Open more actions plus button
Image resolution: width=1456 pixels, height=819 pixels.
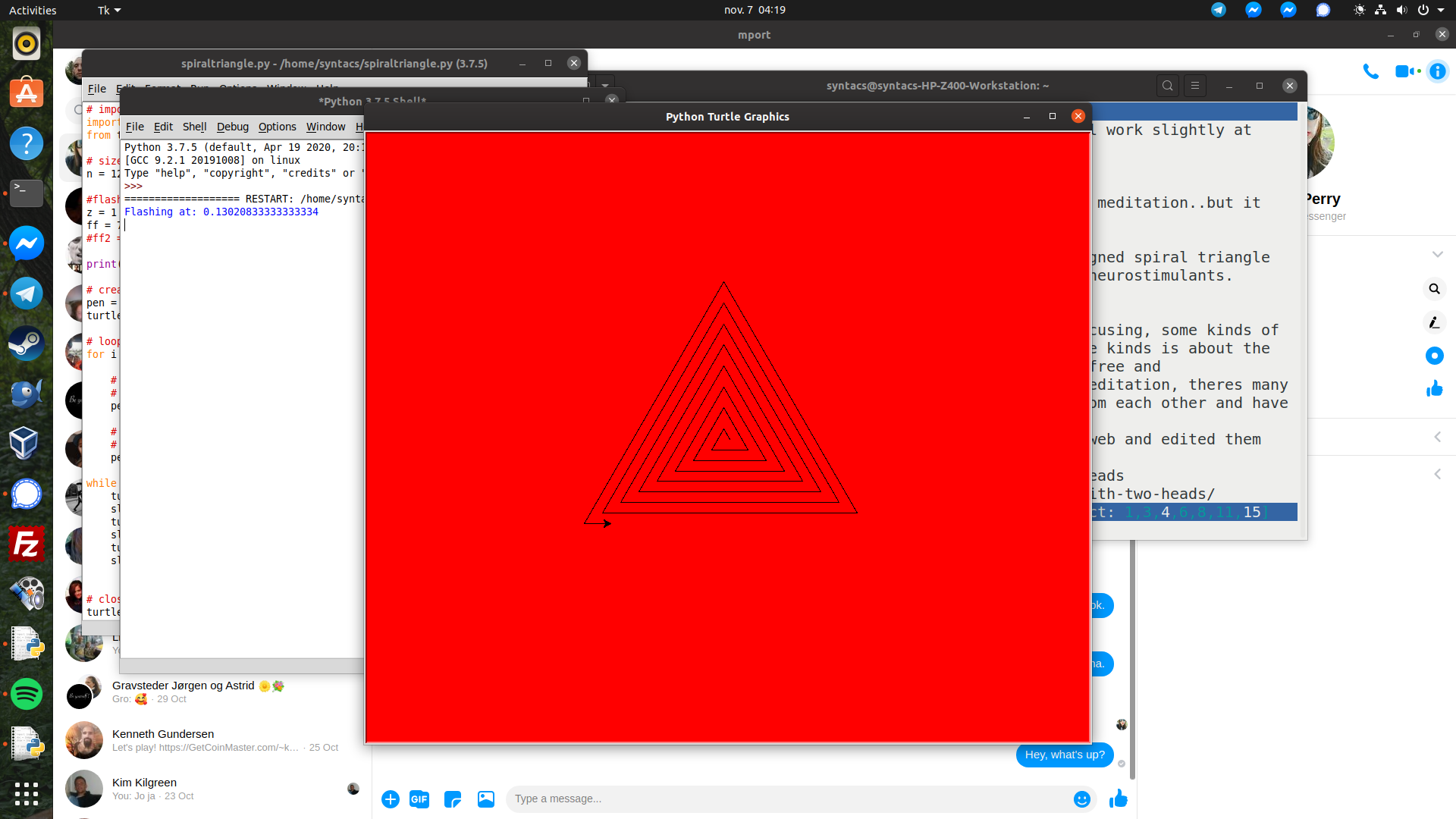tap(391, 799)
